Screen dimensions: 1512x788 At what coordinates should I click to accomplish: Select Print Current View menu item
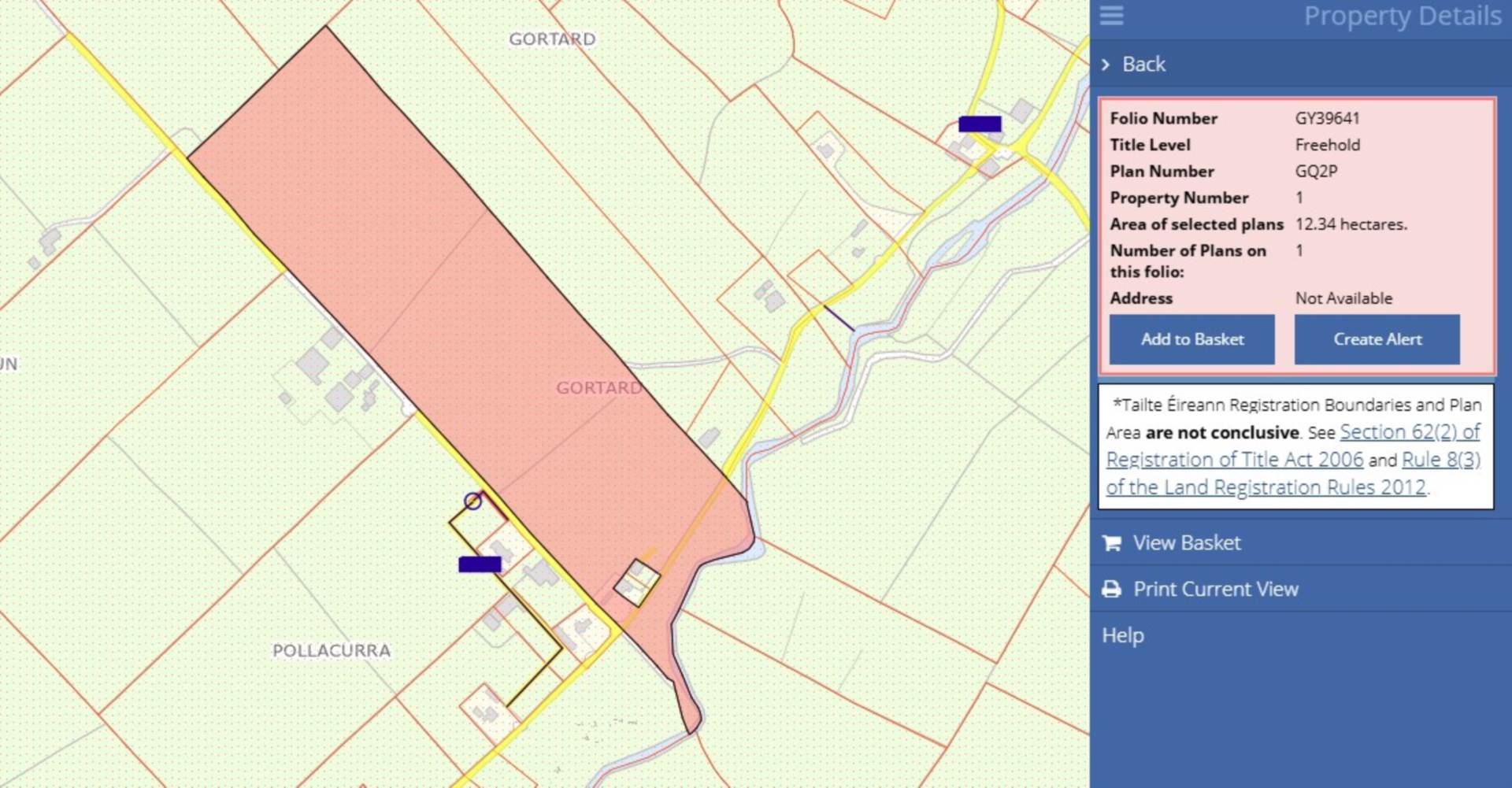[1215, 590]
